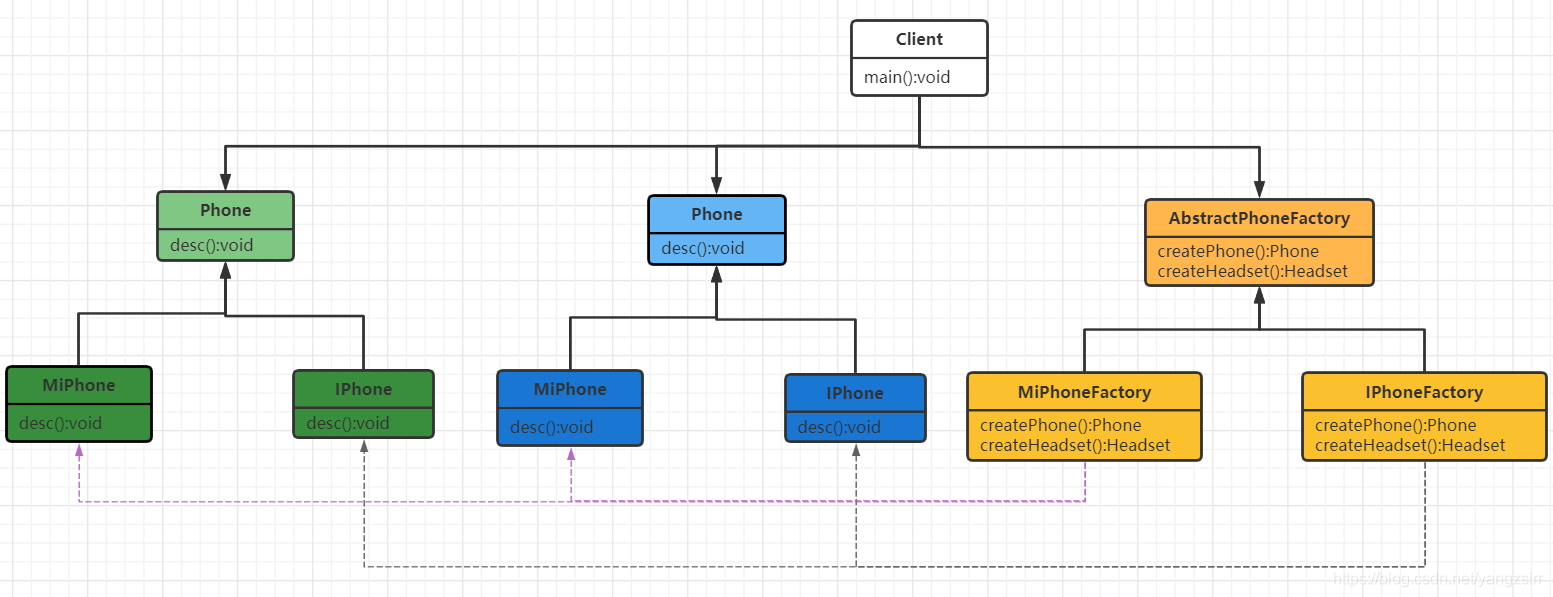Select the dark blue MiPhone class title
The image size is (1553, 597).
coord(570,389)
